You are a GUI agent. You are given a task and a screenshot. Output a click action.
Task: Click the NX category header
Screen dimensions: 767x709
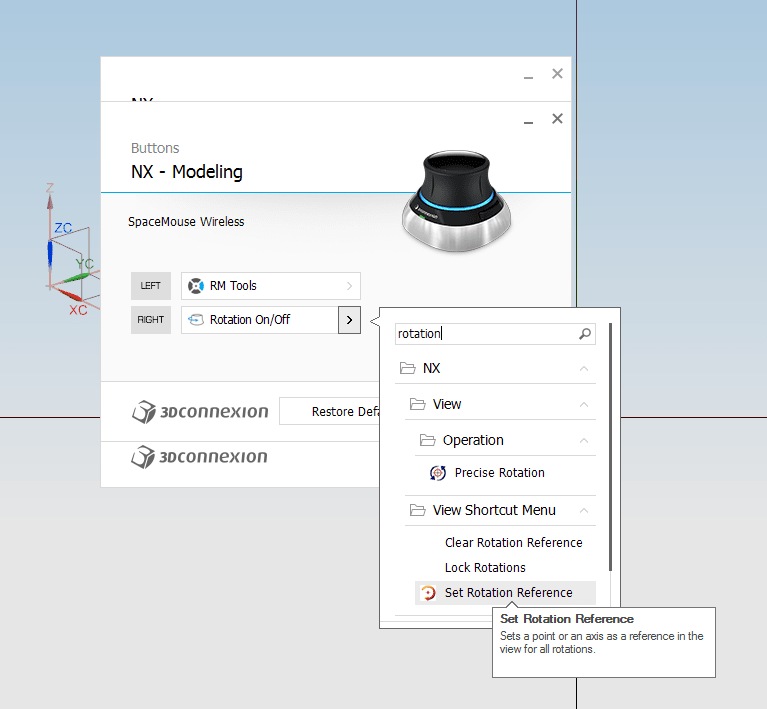495,368
